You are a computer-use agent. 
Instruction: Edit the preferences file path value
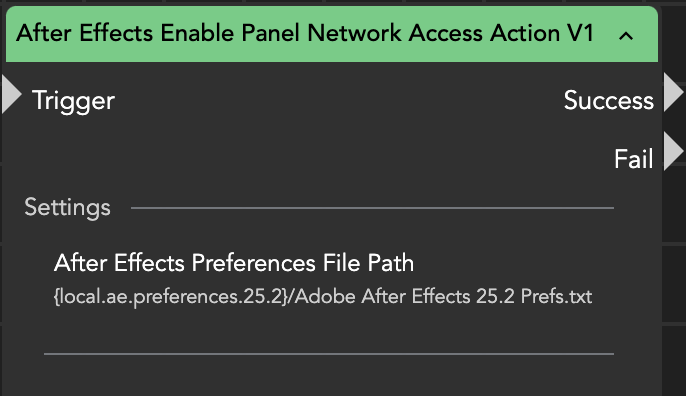tap(323, 297)
